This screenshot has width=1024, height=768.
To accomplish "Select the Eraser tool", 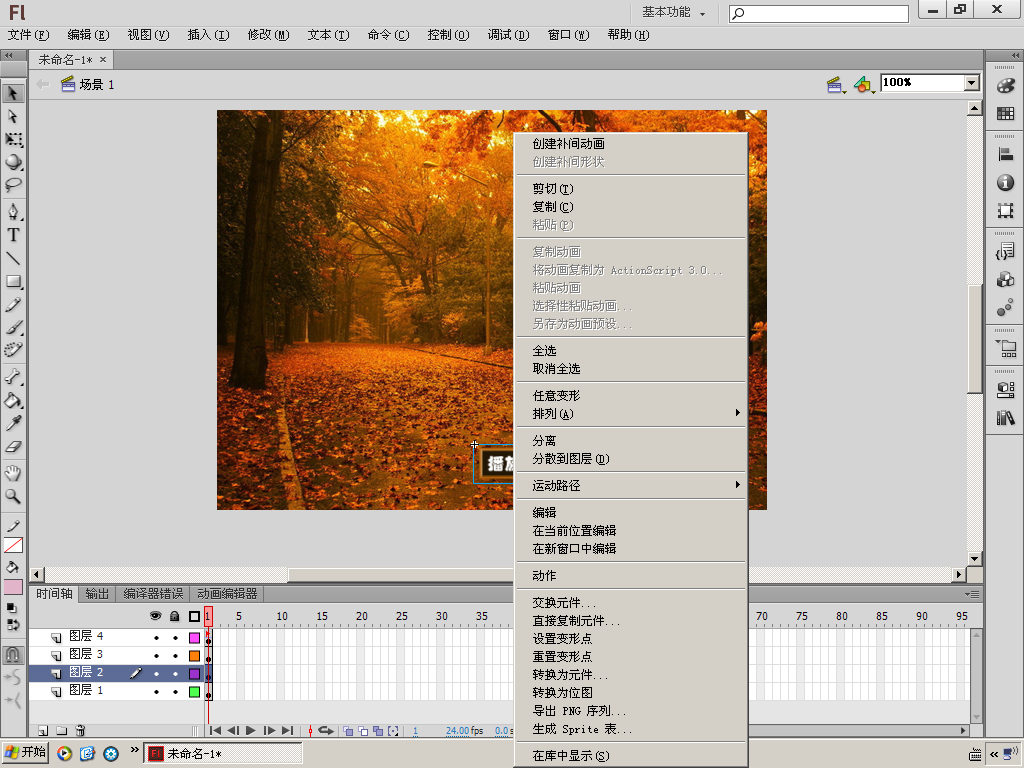I will point(13,447).
